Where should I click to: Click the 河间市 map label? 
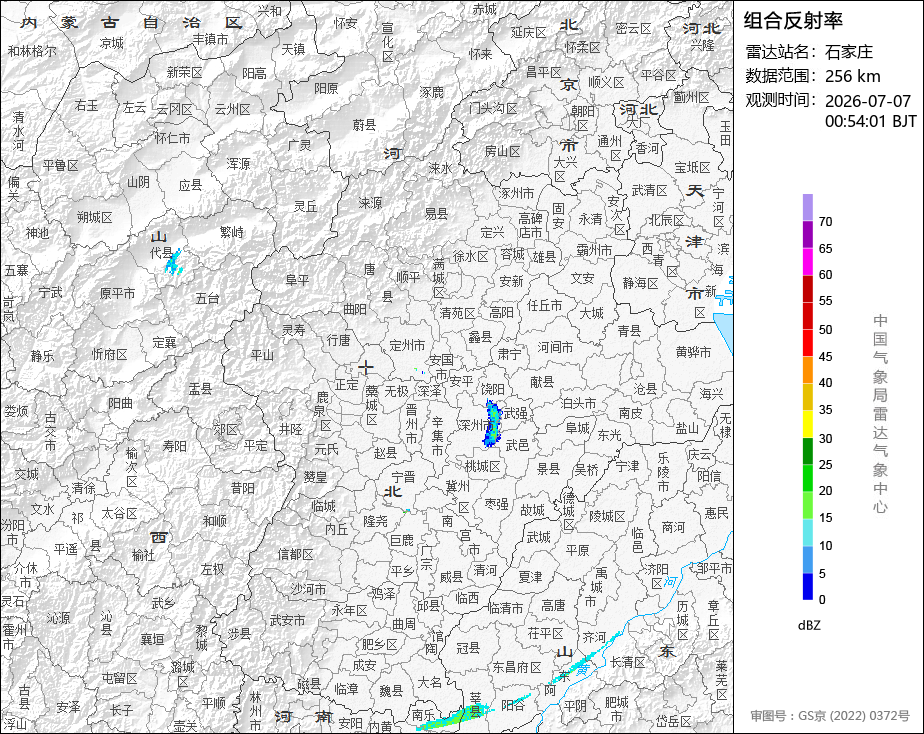coord(555,347)
